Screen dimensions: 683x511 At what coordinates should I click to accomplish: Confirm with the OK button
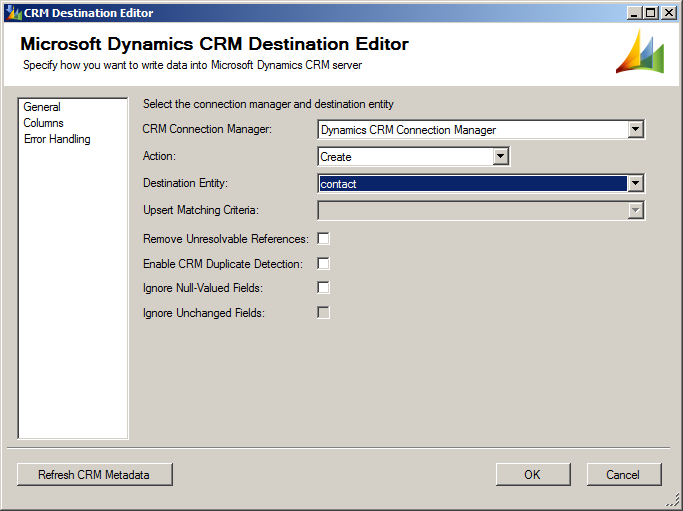pyautogui.click(x=533, y=474)
